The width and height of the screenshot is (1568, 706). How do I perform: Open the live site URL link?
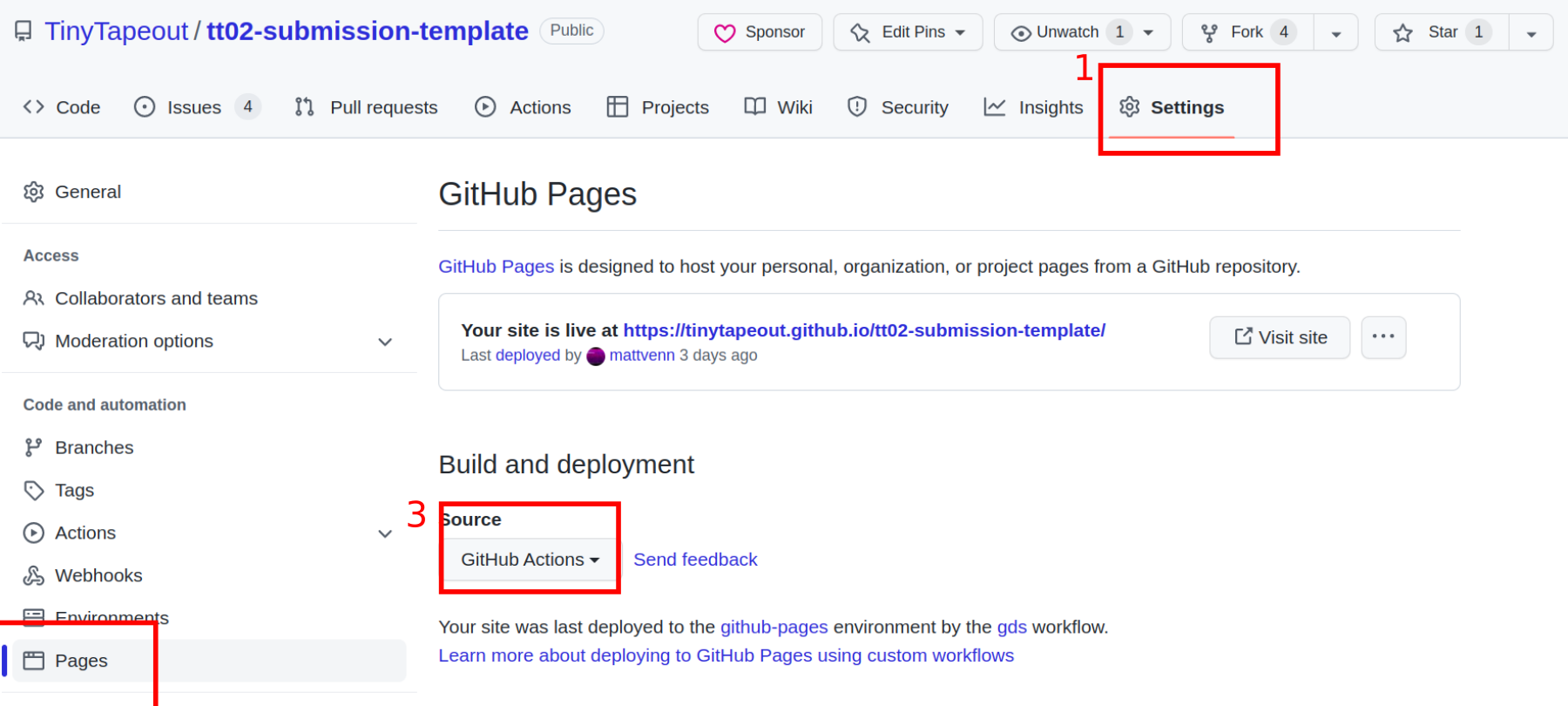point(864,330)
